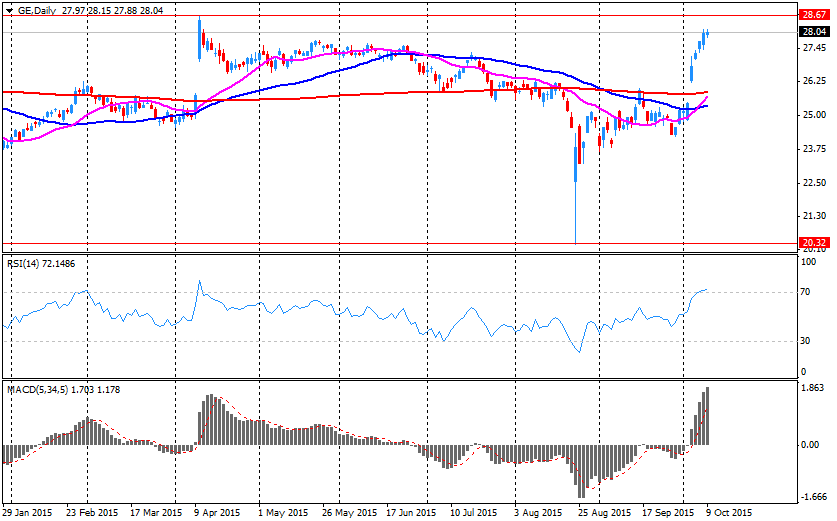Click the MACD zero level 0.00 label
The height and width of the screenshot is (521, 837).
click(810, 445)
